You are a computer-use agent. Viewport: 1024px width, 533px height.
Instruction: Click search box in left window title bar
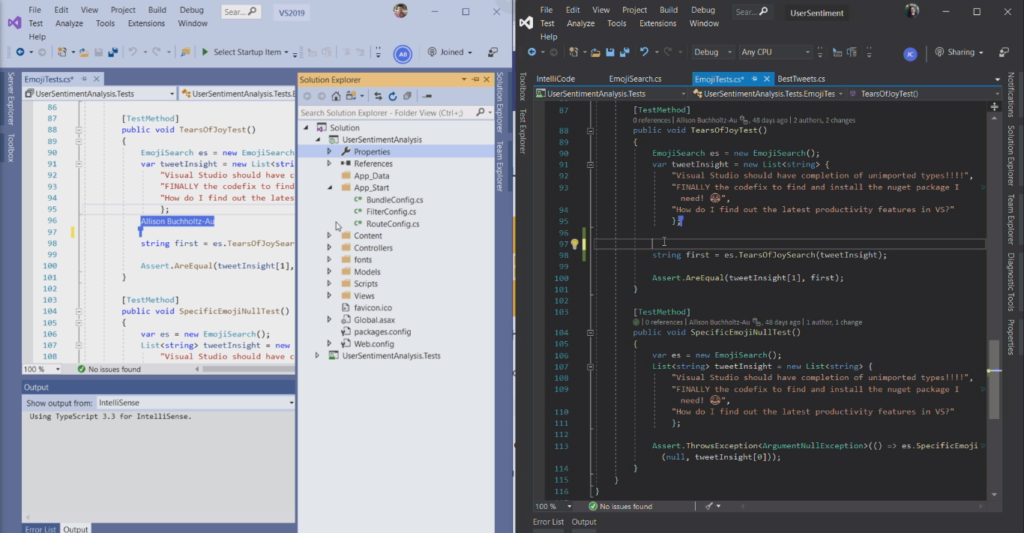(240, 12)
